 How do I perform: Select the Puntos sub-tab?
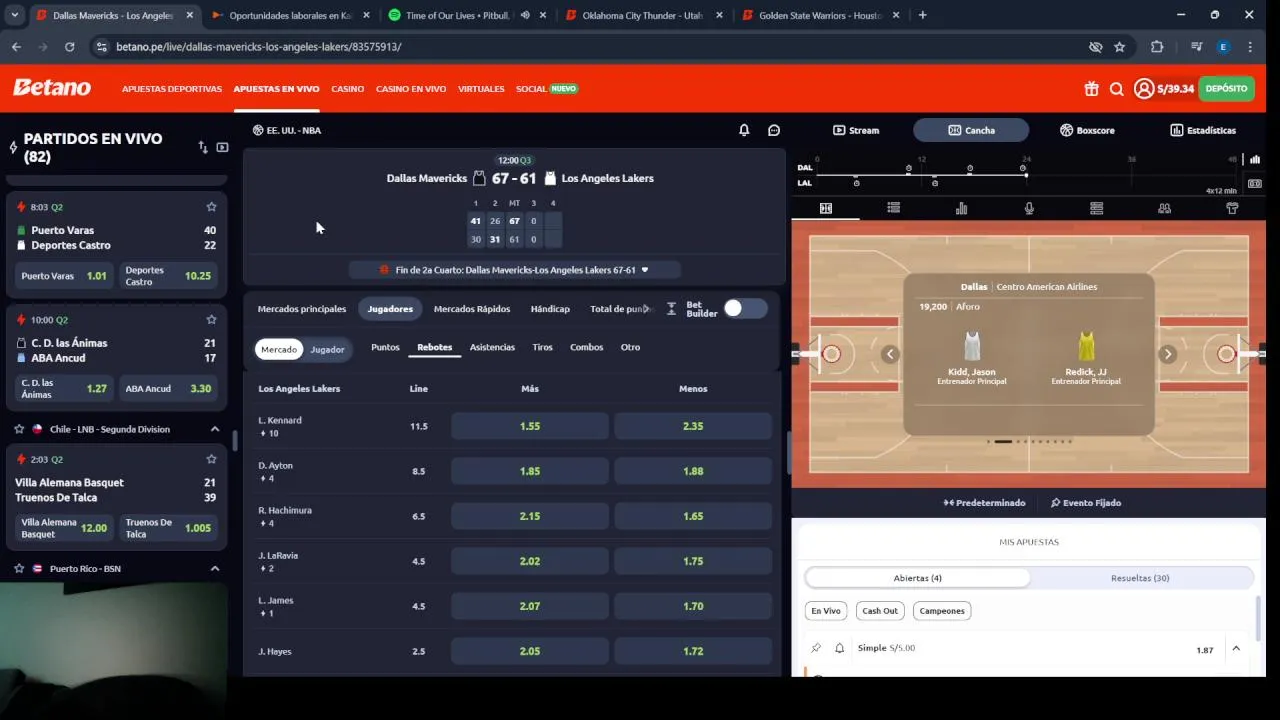click(x=385, y=347)
